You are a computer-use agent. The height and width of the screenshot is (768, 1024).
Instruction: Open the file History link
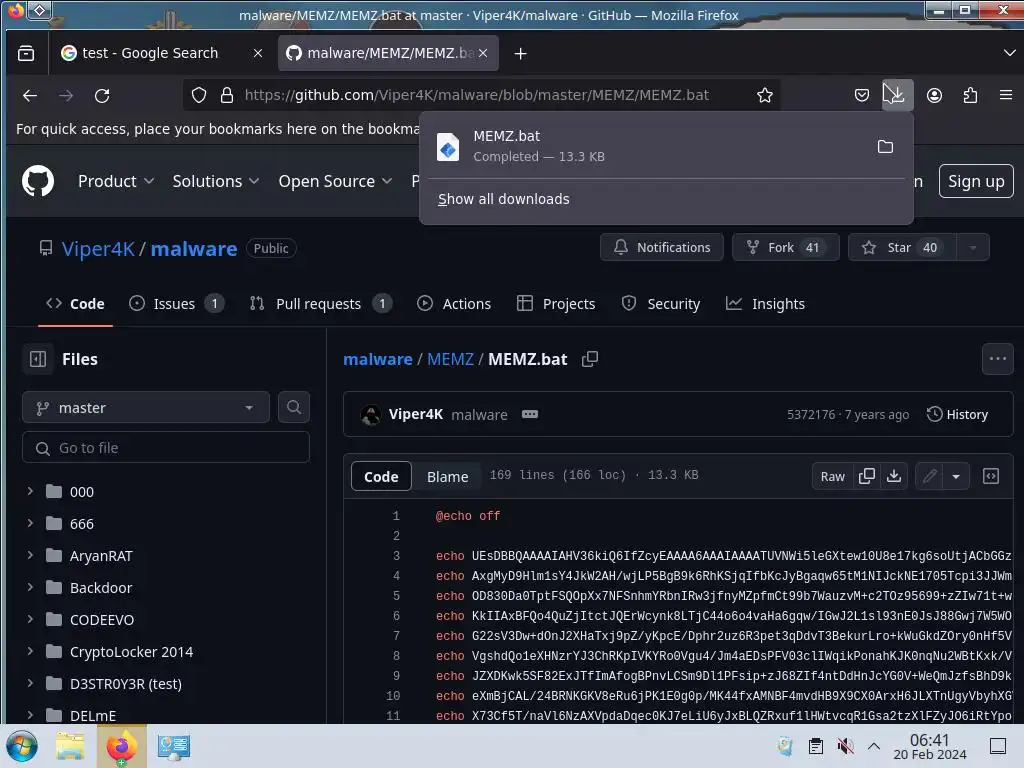point(957,414)
